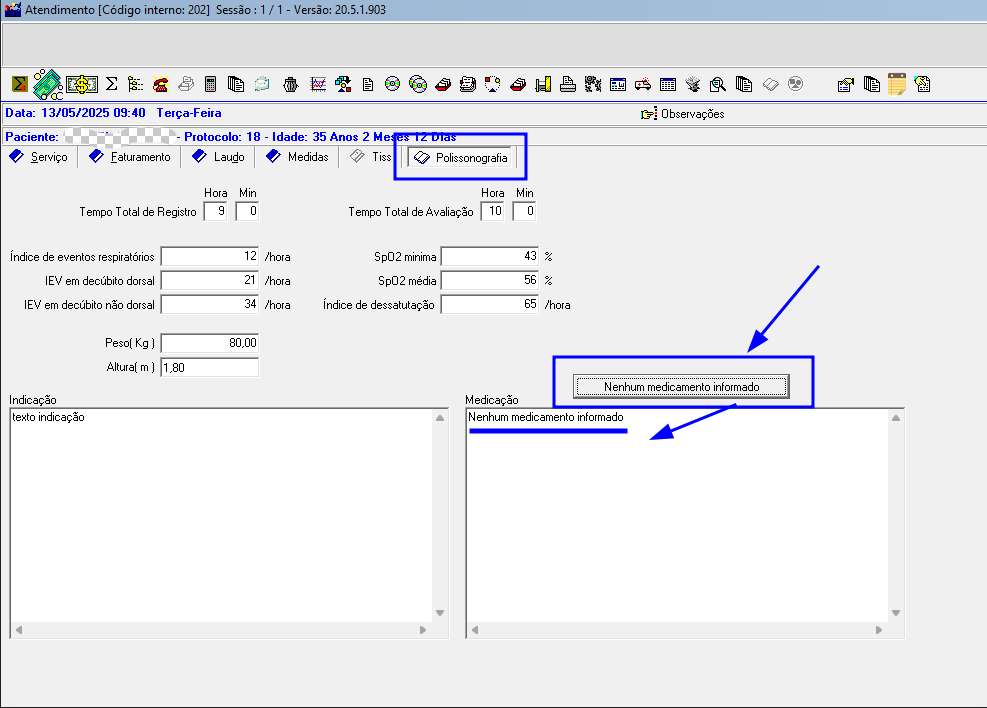Open the window with charts icon

point(618,84)
